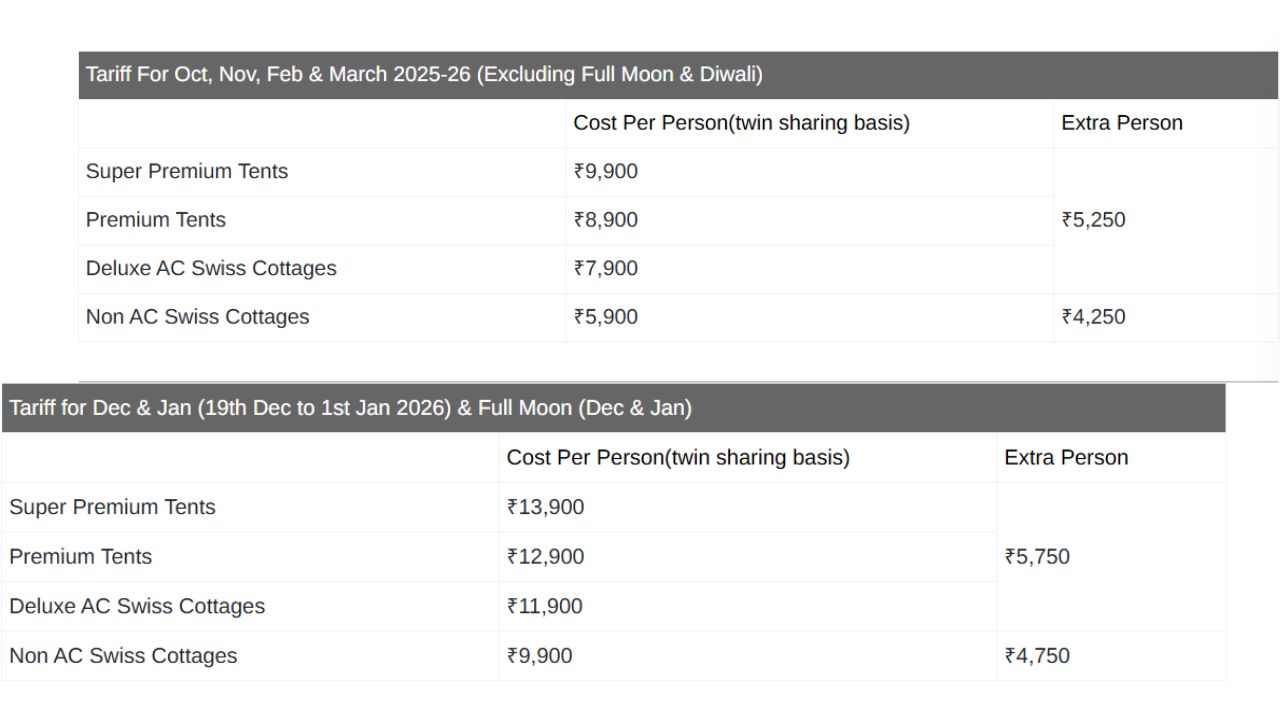
Task: Click the Dec & Jan tariff header bar
Action: [350, 408]
